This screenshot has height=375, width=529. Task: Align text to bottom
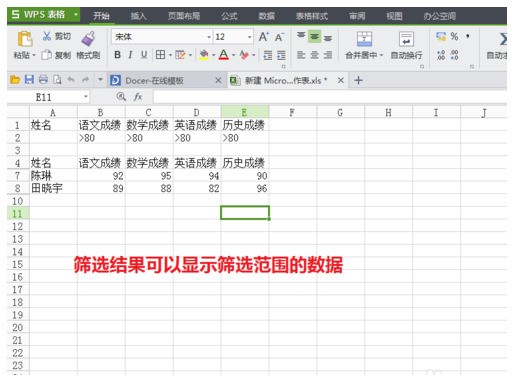(x=328, y=37)
